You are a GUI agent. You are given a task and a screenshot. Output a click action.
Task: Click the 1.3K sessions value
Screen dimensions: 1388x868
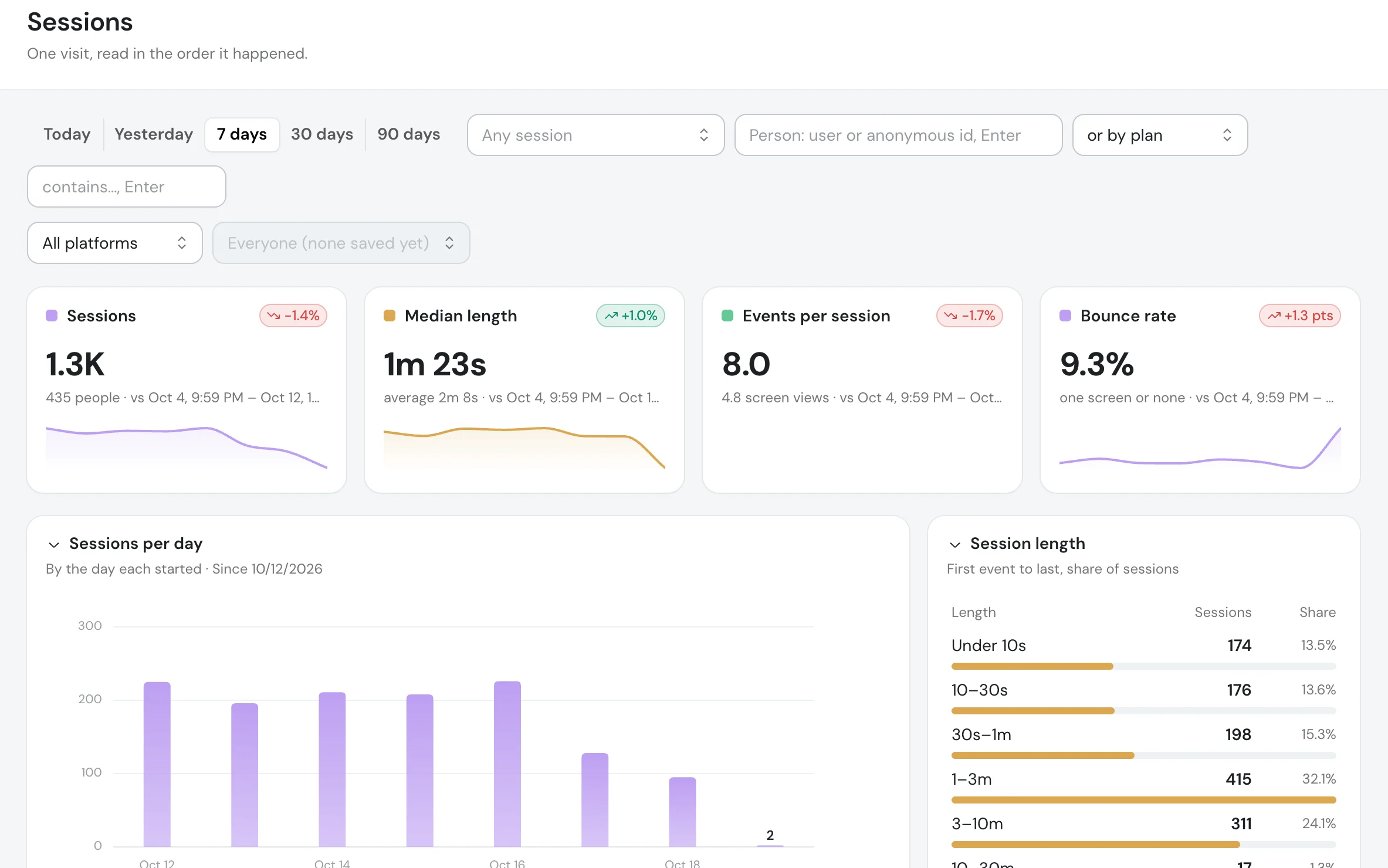click(x=75, y=364)
